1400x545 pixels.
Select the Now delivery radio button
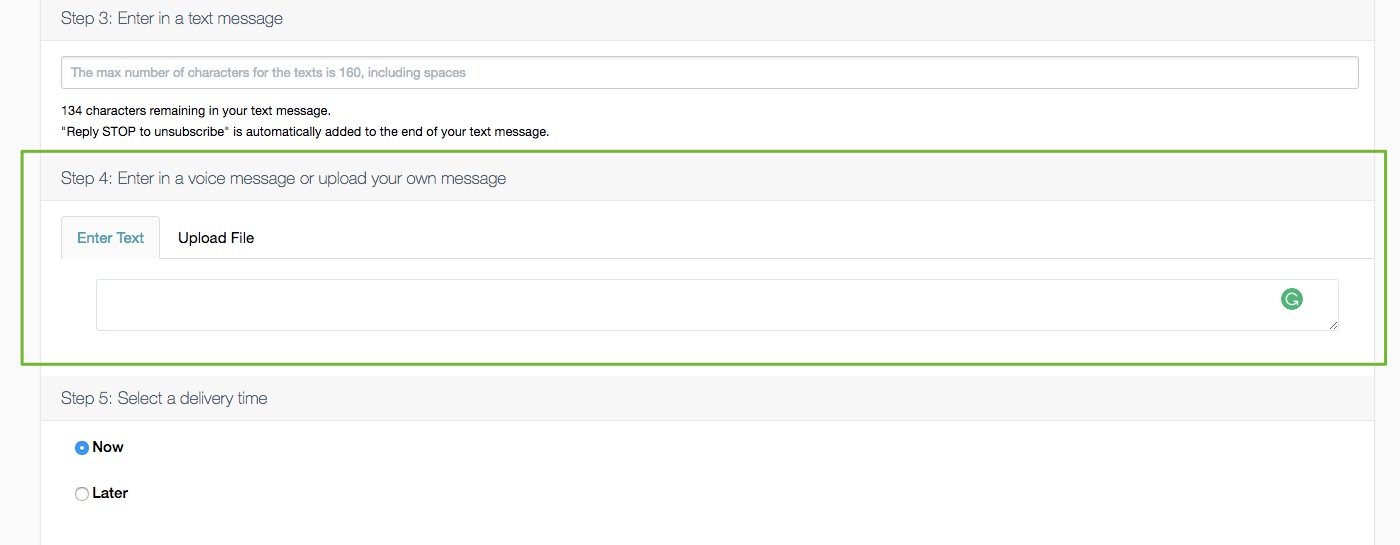tap(82, 448)
